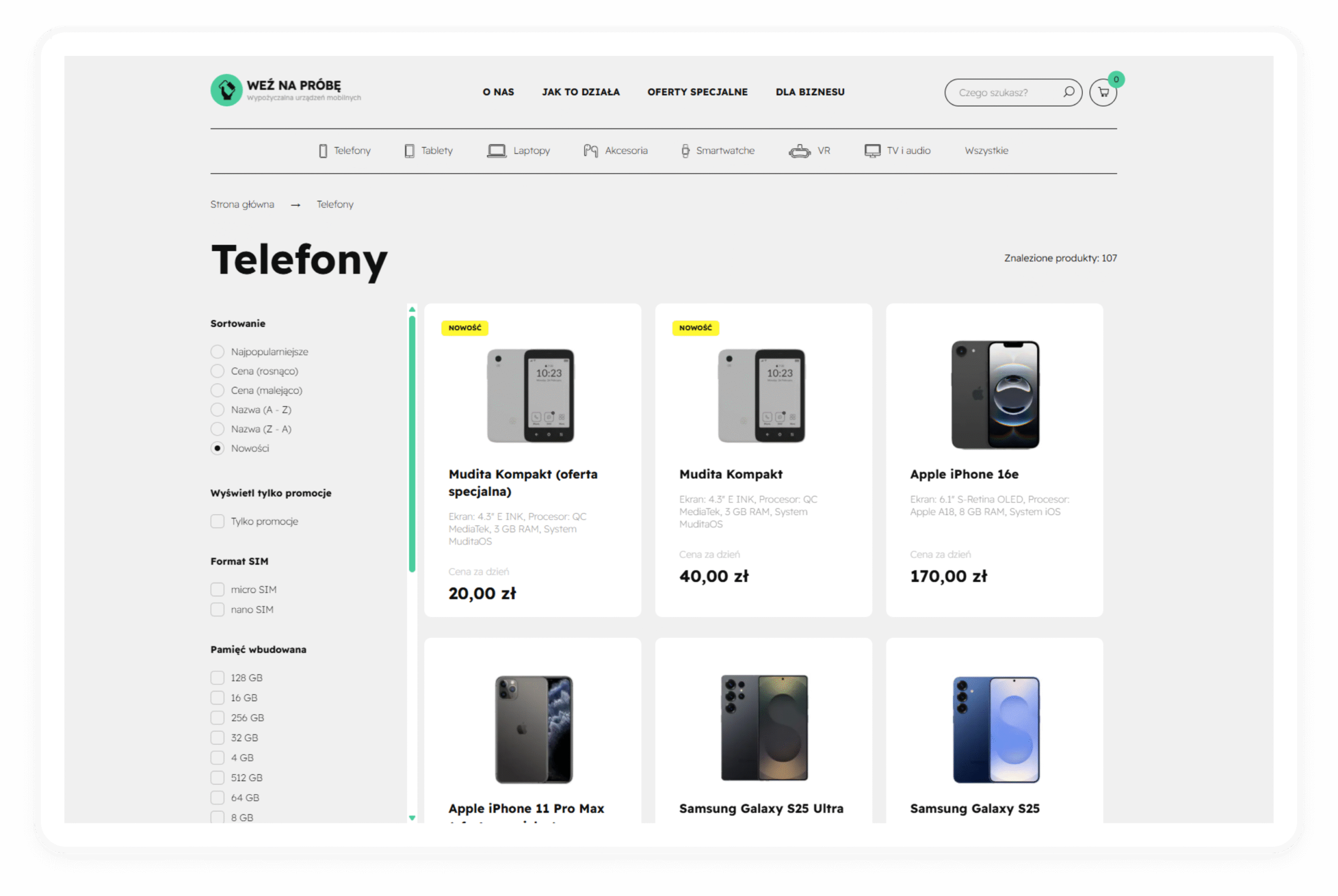Enable the Tylko promocje checkbox
Screen dimensions: 1338x896
pyautogui.click(x=217, y=521)
